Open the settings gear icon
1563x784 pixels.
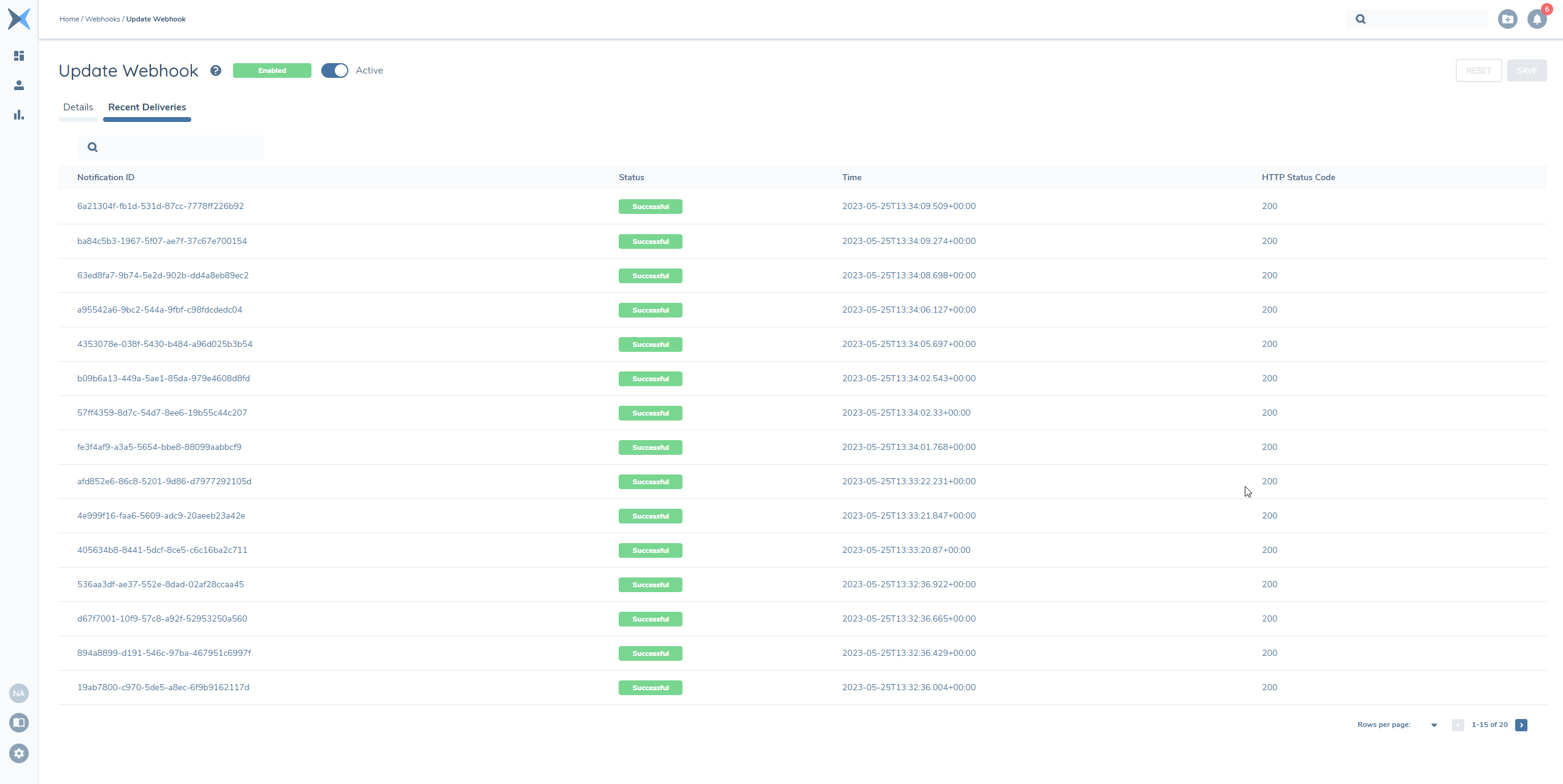point(19,753)
